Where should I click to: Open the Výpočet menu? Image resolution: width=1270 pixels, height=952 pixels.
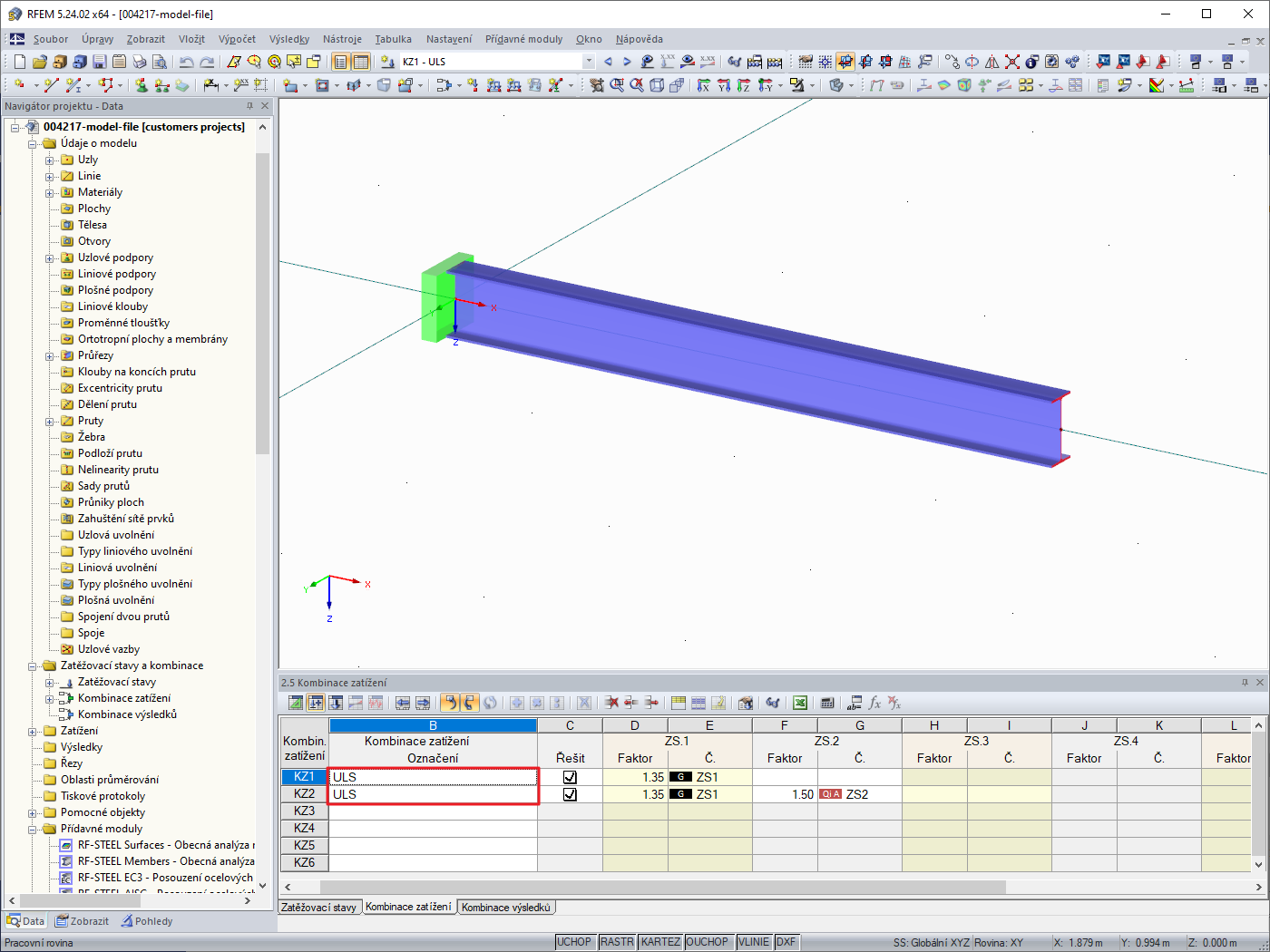pos(237,39)
